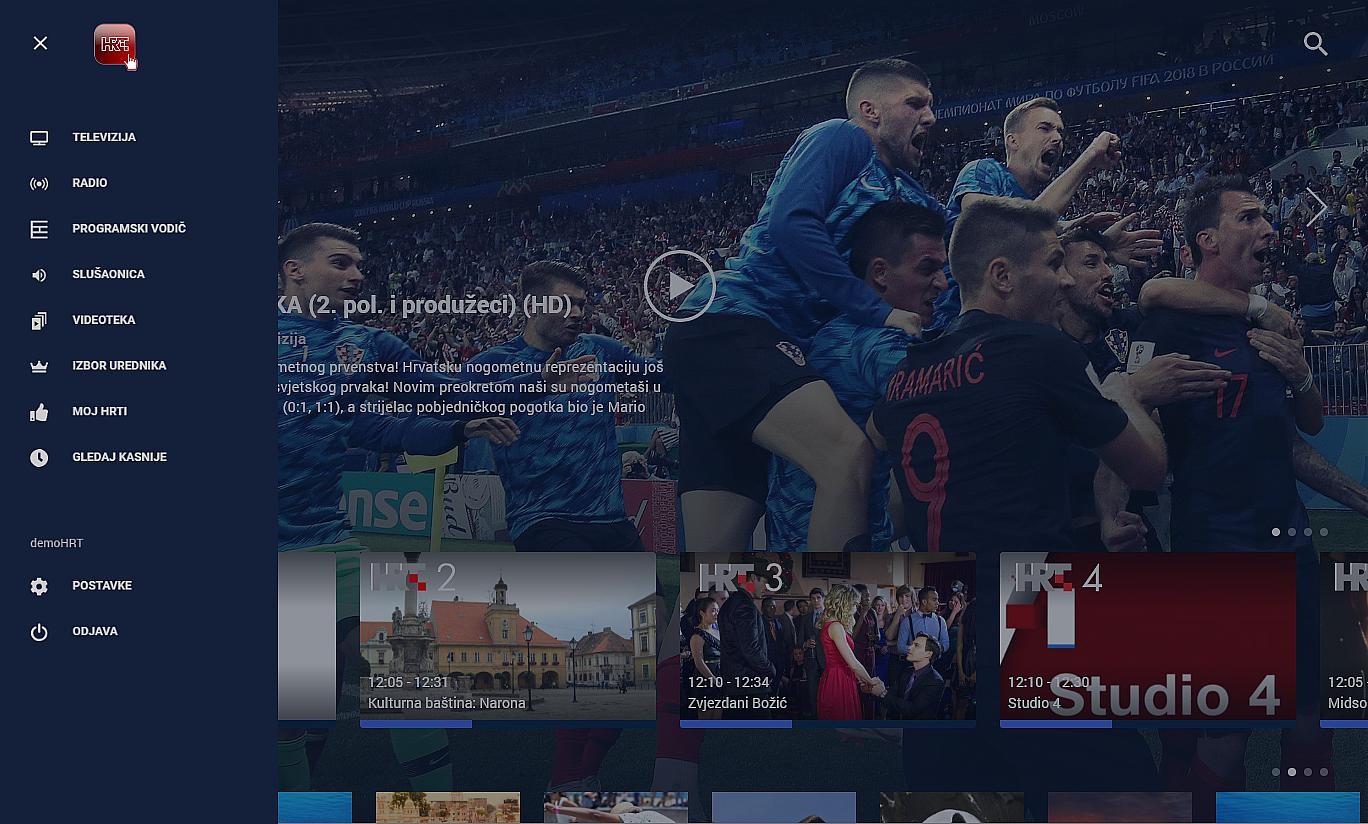Click the Programski vodič list icon
The height and width of the screenshot is (824, 1368).
coord(39,229)
